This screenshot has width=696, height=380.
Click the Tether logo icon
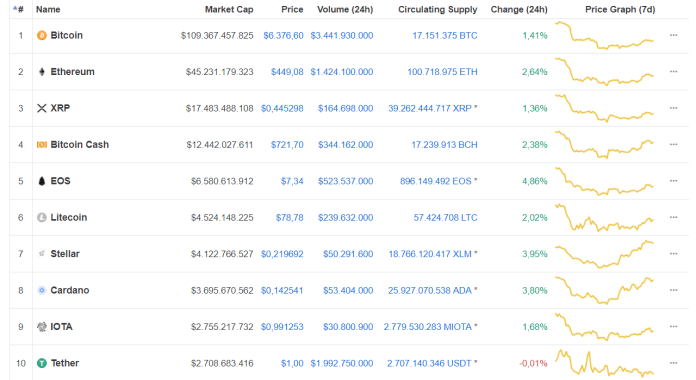(42, 363)
